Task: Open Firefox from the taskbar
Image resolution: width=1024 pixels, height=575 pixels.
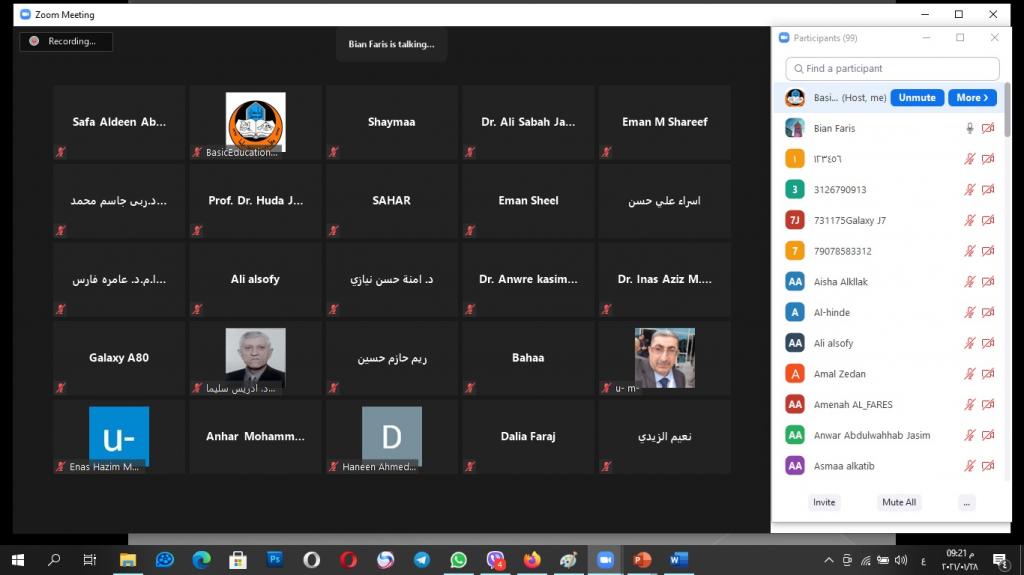Action: (x=532, y=560)
